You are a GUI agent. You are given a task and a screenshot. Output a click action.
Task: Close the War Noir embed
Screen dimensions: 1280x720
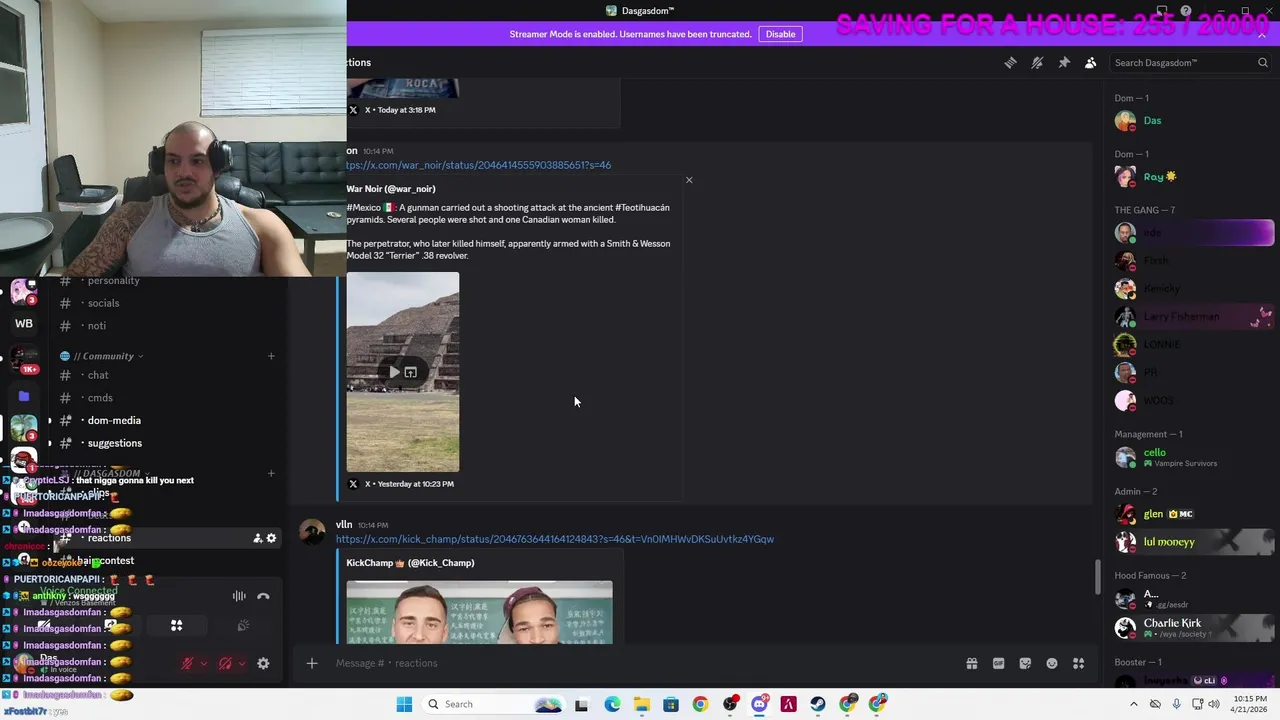tap(689, 180)
